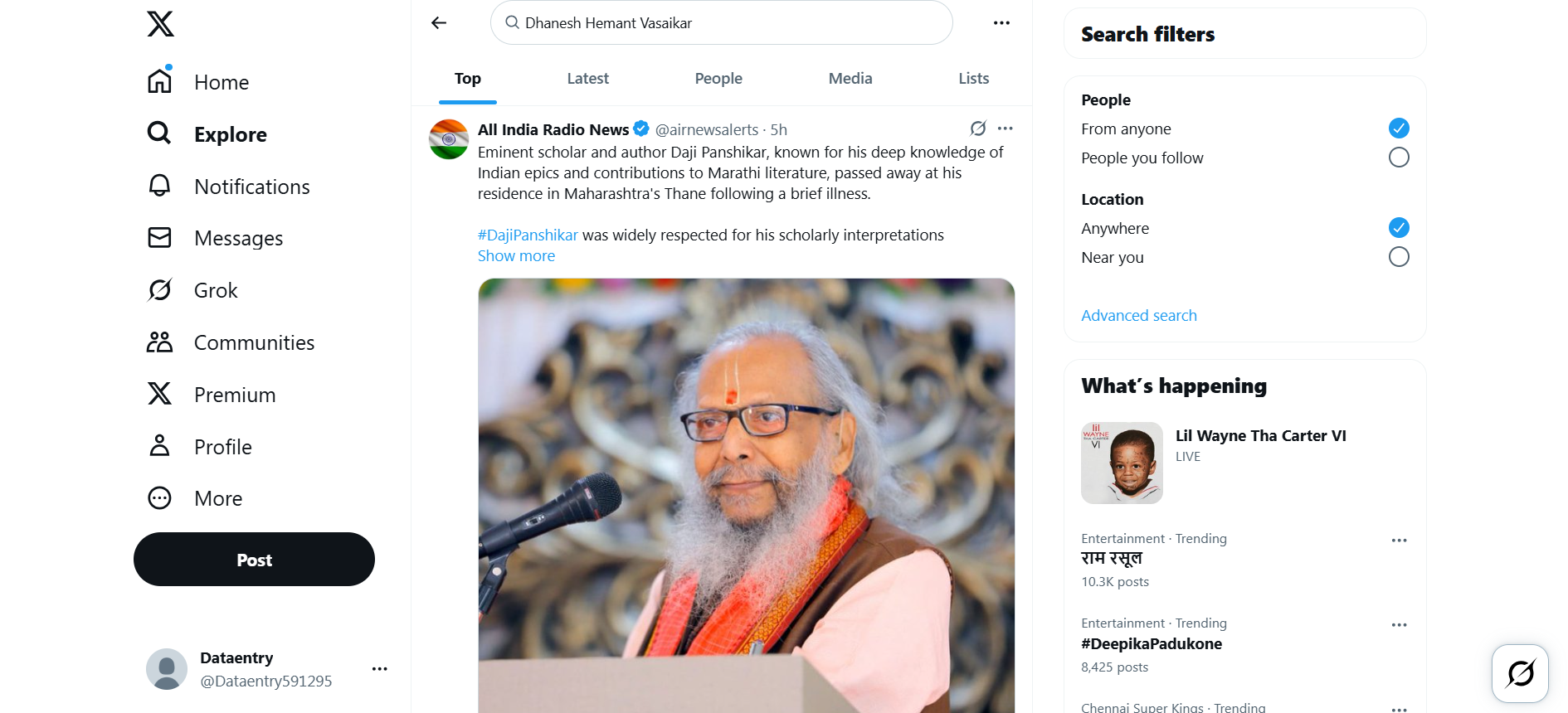The height and width of the screenshot is (713, 1568).
Task: Open Notifications bell icon
Action: 159,186
